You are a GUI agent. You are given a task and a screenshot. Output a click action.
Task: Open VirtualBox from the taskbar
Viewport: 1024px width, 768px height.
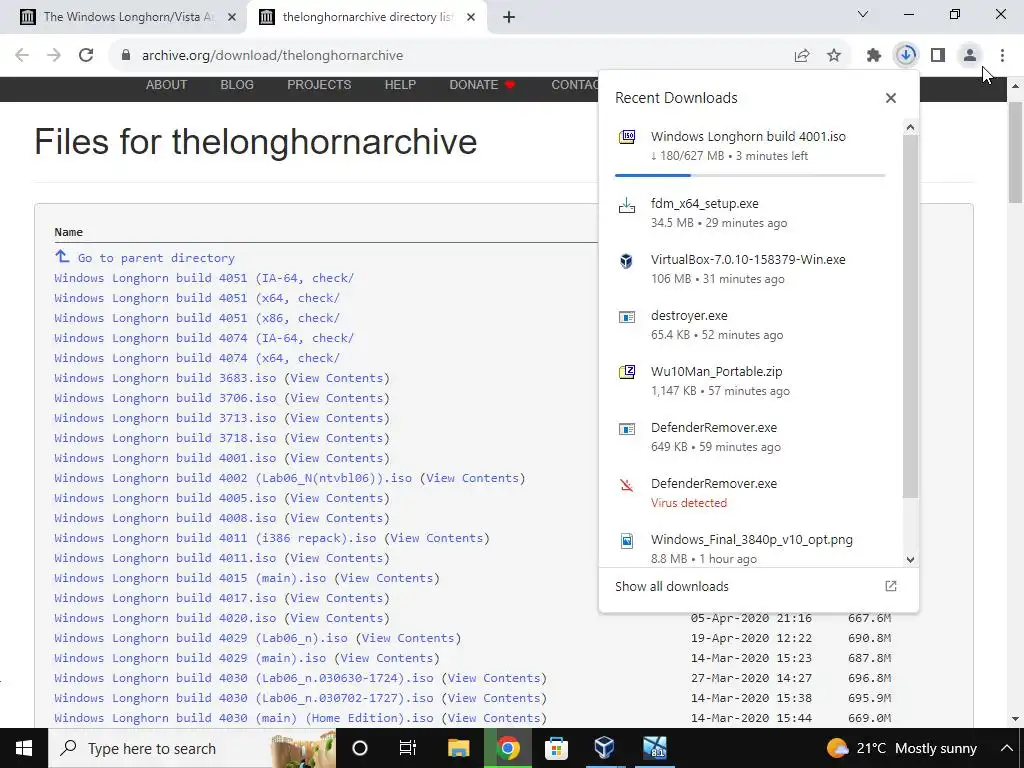[x=605, y=748]
